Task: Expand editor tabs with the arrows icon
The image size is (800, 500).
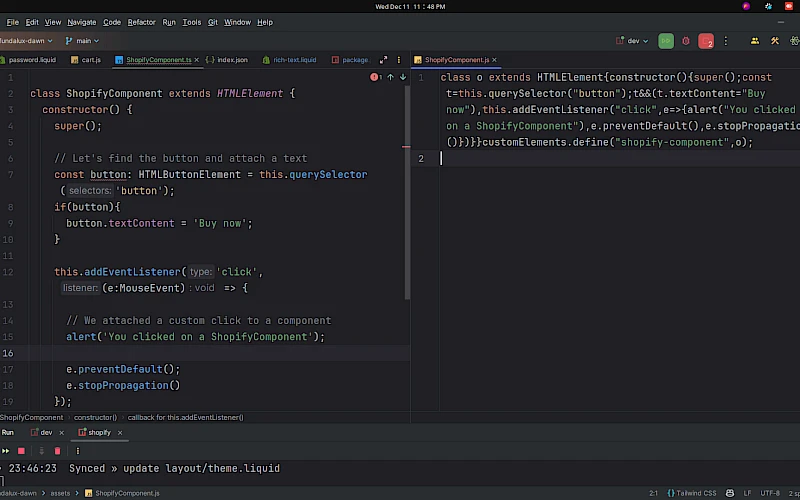Action: coord(383,60)
